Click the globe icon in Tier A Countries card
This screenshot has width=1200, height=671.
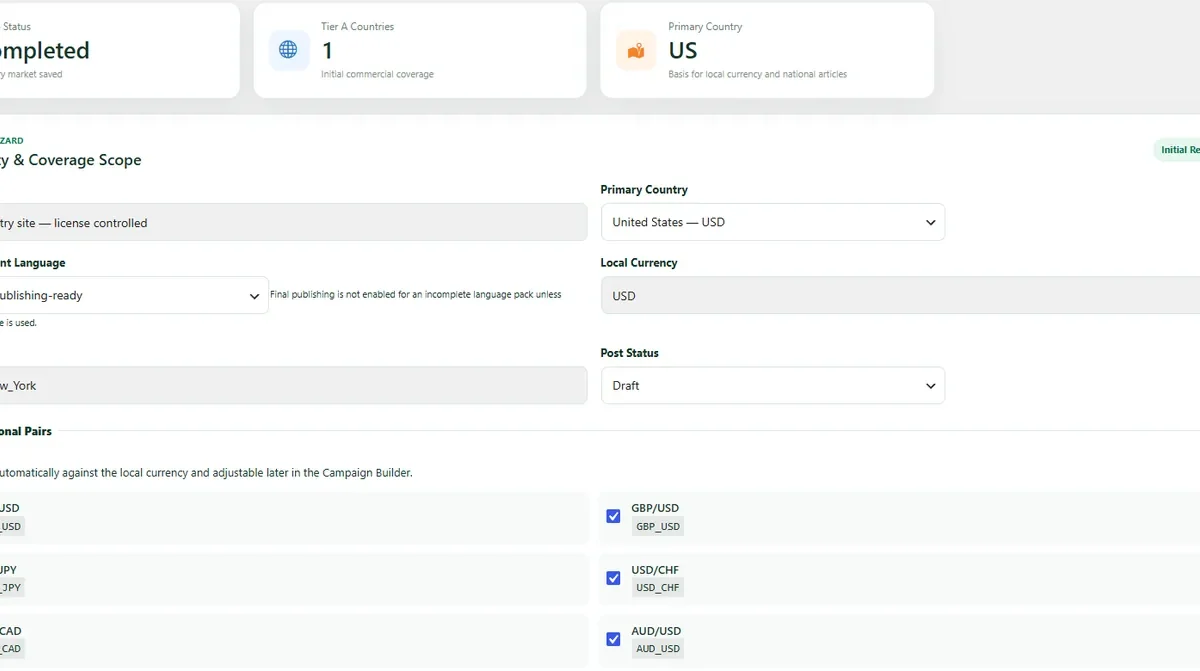288,50
